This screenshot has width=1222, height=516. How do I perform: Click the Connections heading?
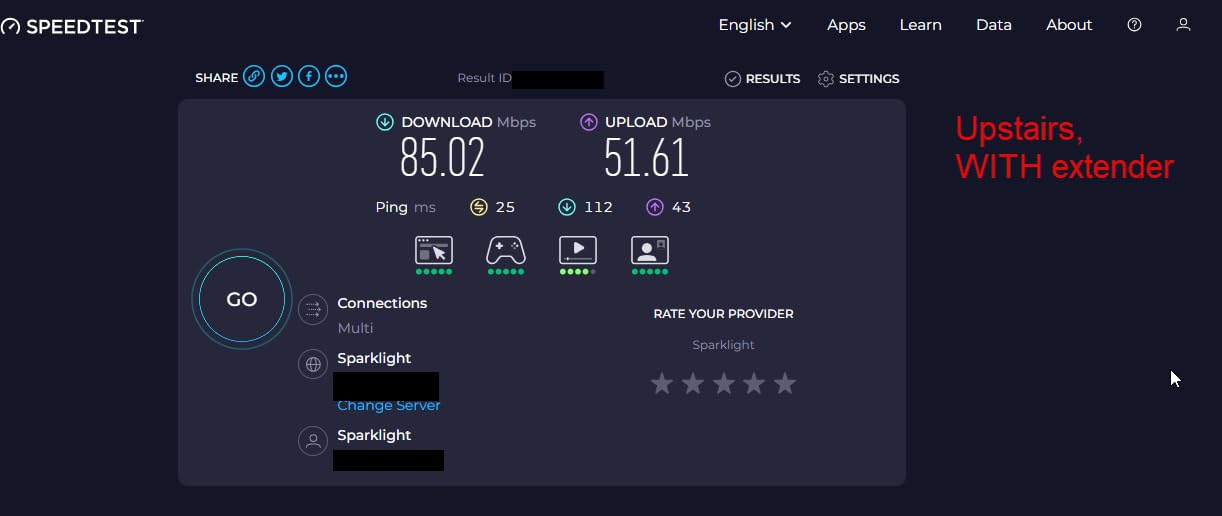(382, 303)
